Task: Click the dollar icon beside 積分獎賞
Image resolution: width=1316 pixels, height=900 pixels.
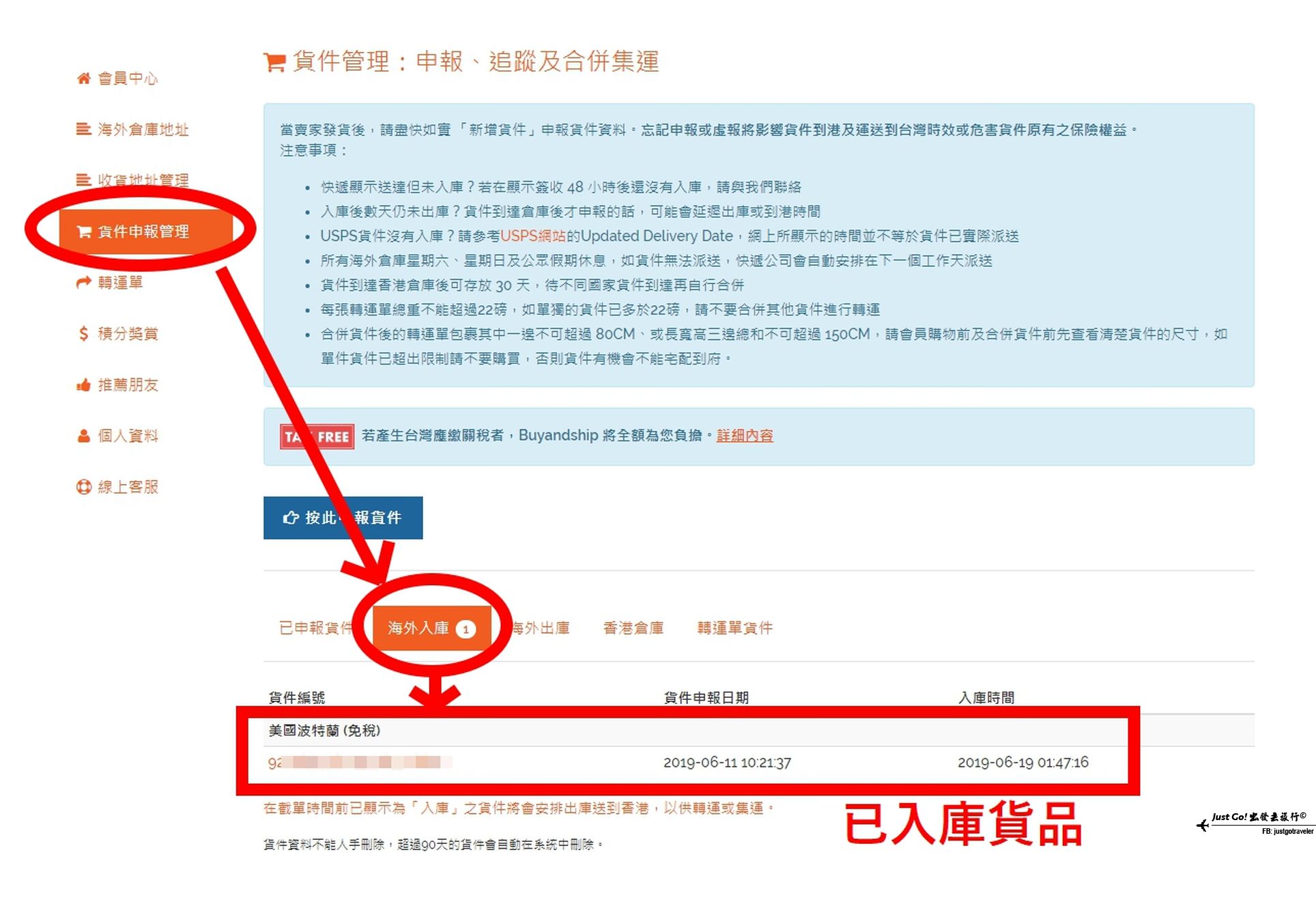Action: pyautogui.click(x=83, y=333)
